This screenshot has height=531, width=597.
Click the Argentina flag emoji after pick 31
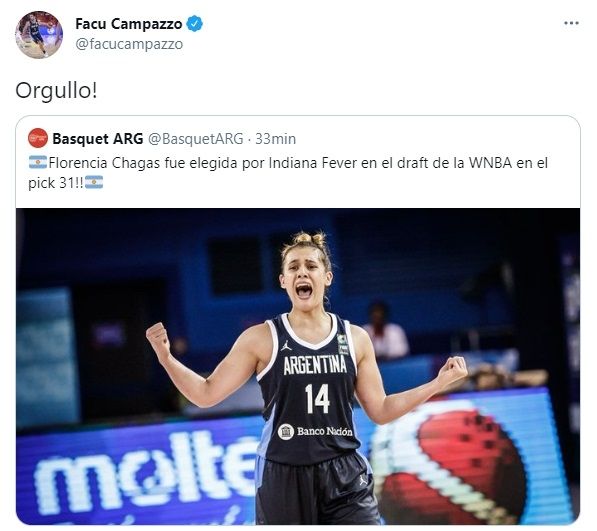coord(94,182)
